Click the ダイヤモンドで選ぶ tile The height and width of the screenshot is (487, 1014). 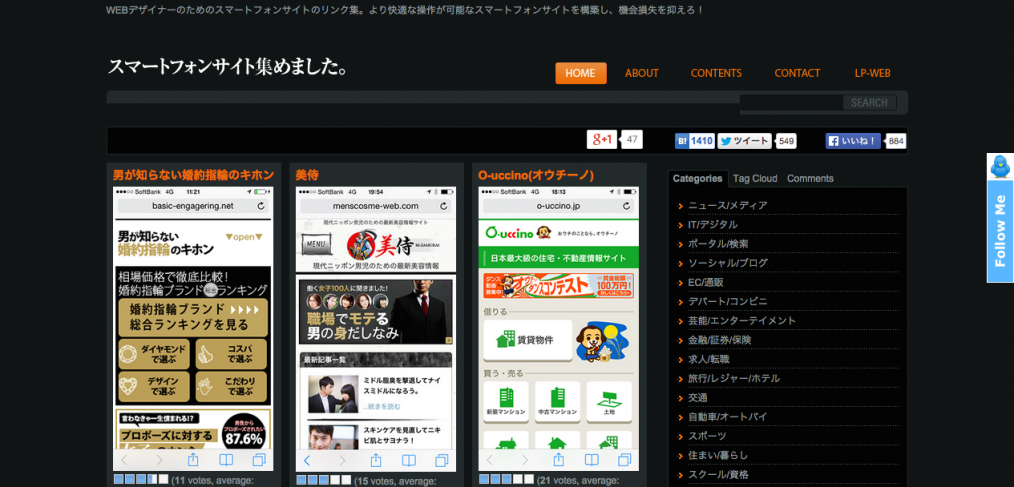[154, 353]
